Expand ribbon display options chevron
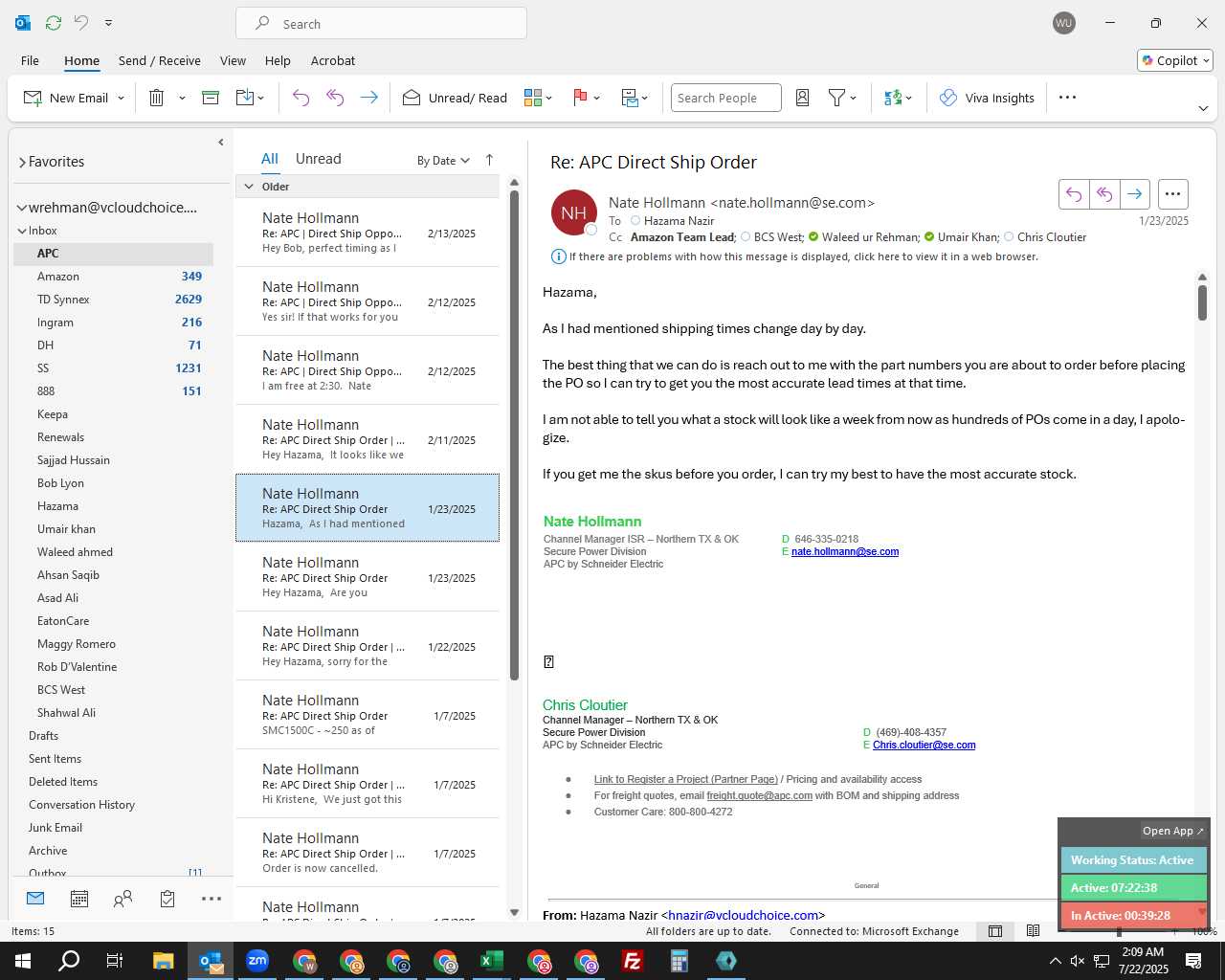 click(x=1203, y=108)
